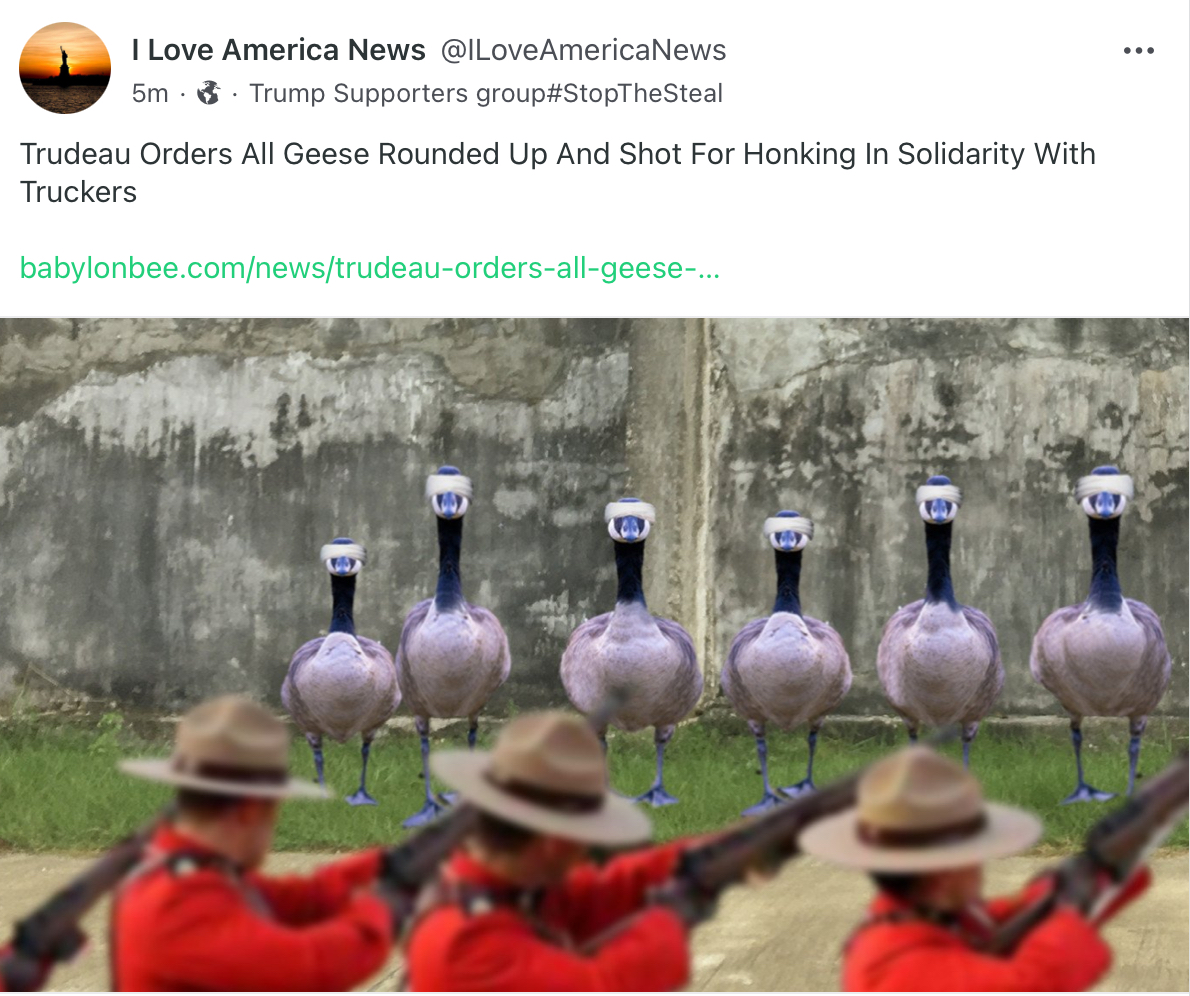
Task: Click the globe public visibility icon
Action: click(x=208, y=93)
